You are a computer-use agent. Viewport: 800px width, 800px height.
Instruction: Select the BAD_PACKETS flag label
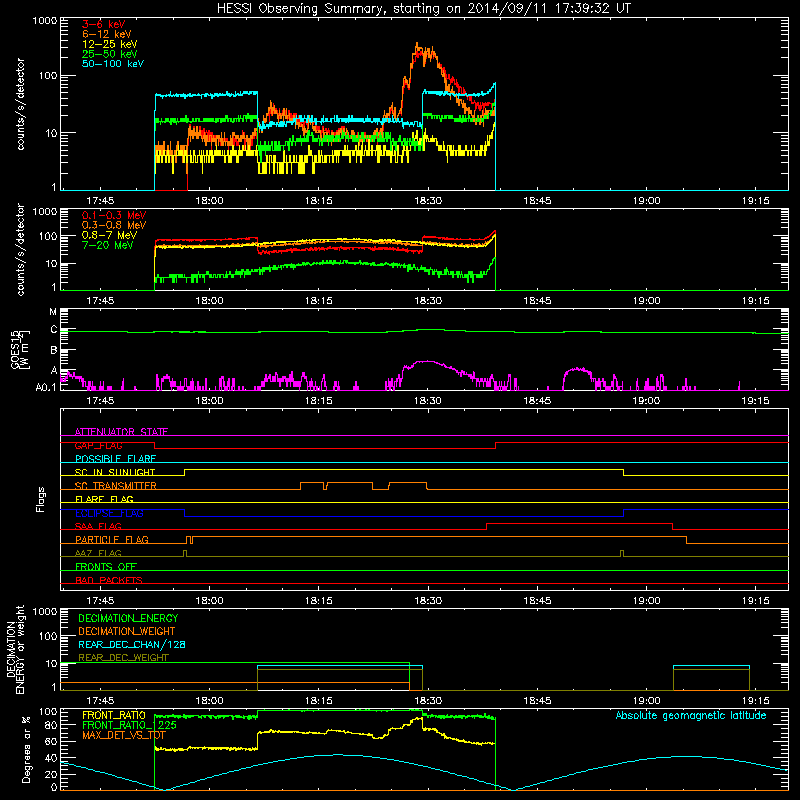109,580
